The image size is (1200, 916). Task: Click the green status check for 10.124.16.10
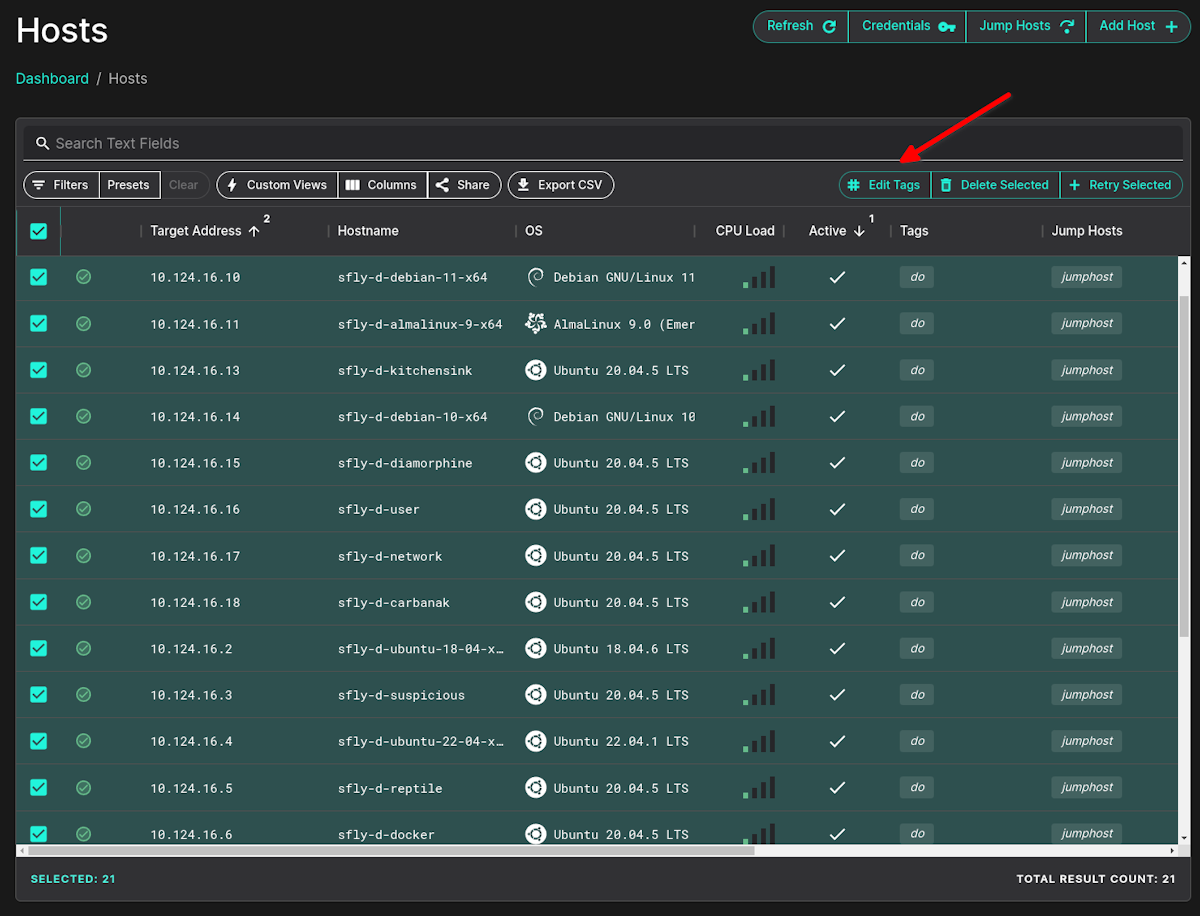click(x=84, y=277)
